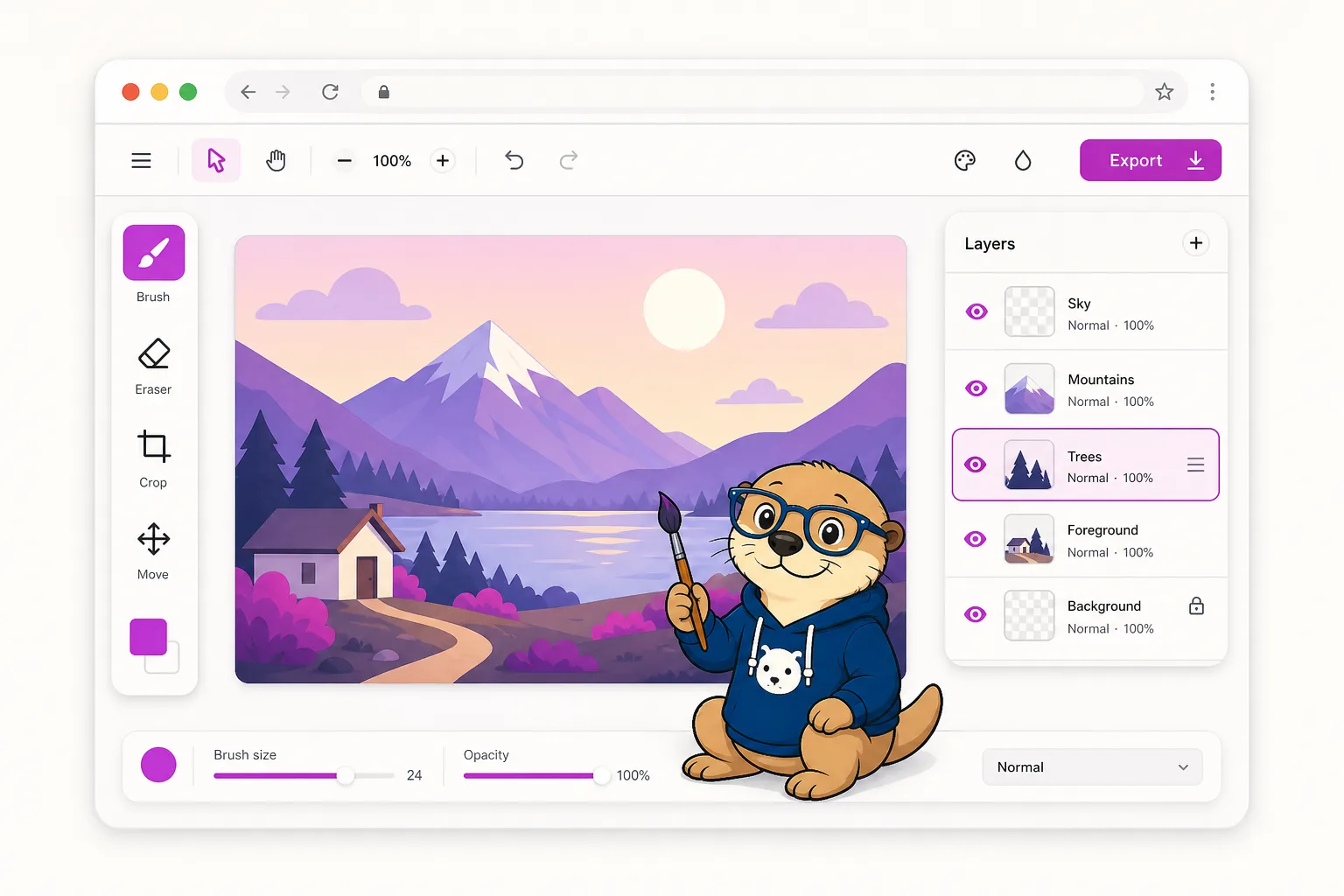The width and height of the screenshot is (1344, 896).
Task: Click the Trees layer drag handle
Action: (x=1196, y=465)
